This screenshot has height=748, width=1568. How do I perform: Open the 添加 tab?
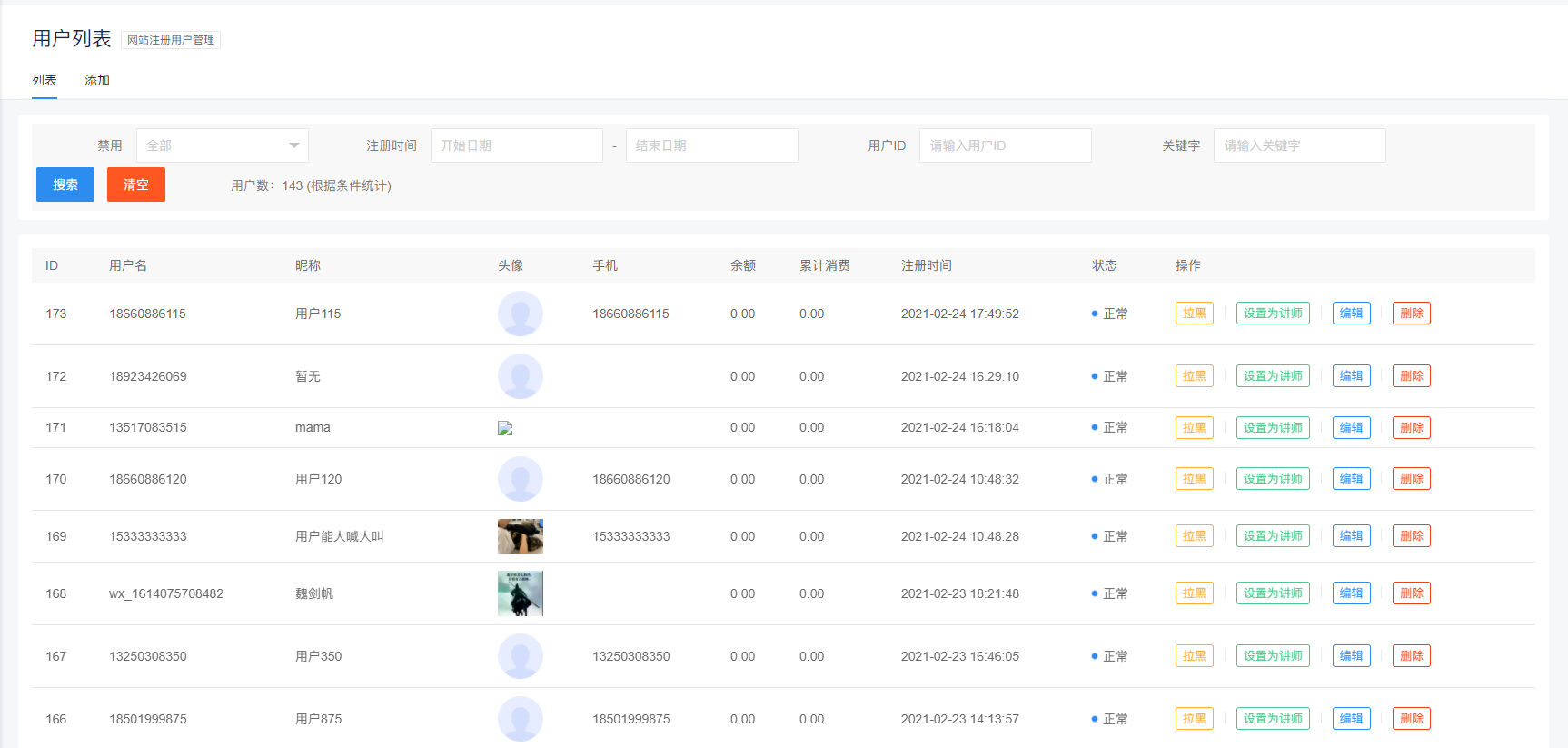pyautogui.click(x=97, y=80)
